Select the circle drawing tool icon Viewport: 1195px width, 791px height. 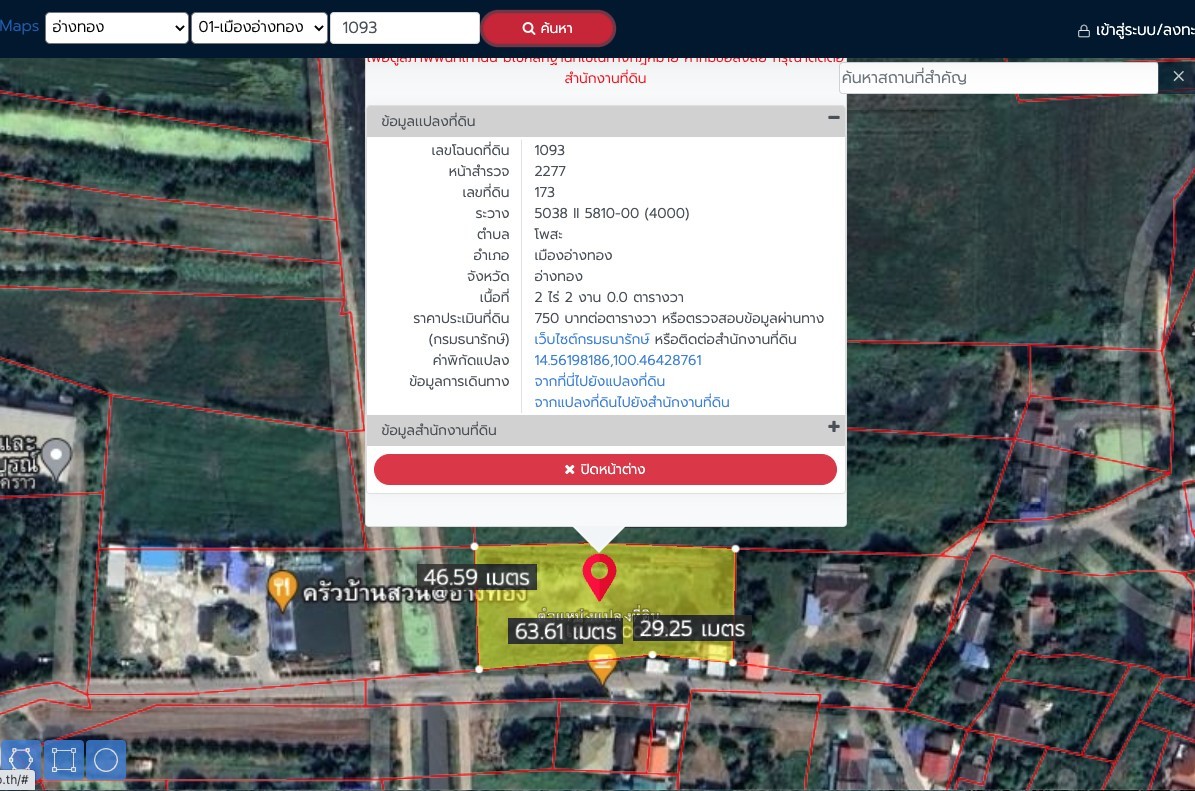click(x=106, y=760)
